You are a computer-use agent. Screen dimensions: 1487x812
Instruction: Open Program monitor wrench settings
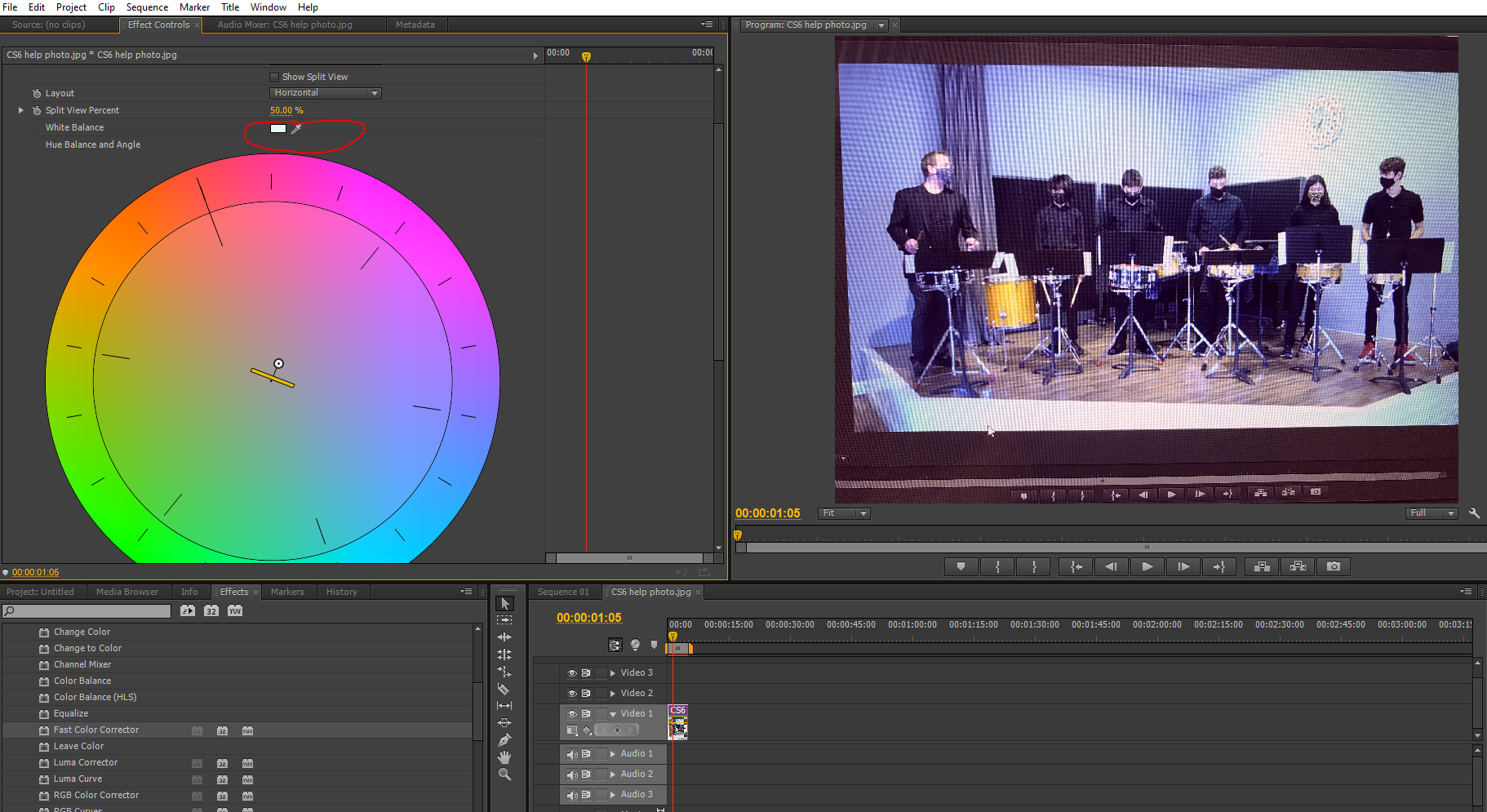[1474, 513]
